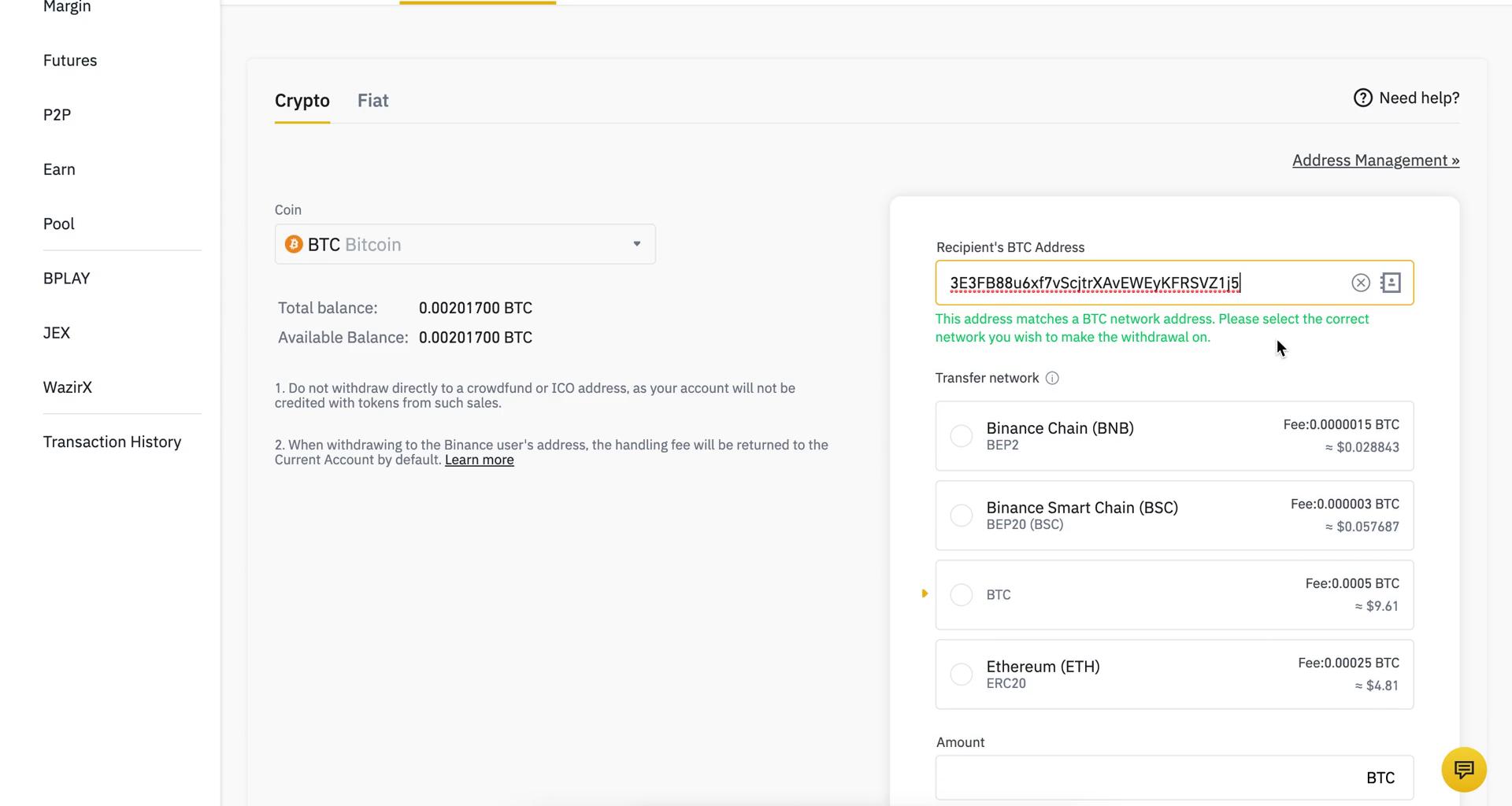Open BPLAY in the sidebar
This screenshot has width=1512, height=806.
pos(67,279)
